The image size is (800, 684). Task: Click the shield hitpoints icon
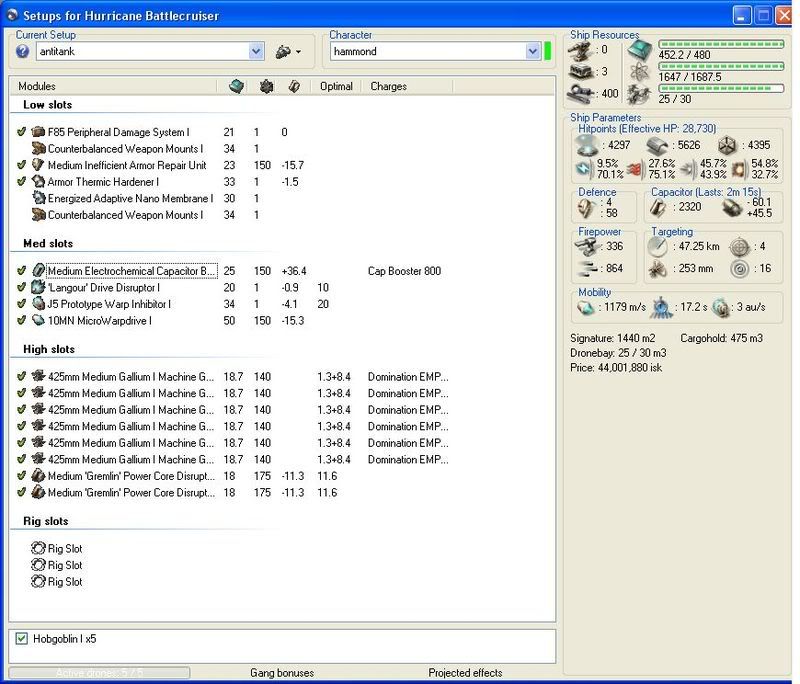point(587,145)
